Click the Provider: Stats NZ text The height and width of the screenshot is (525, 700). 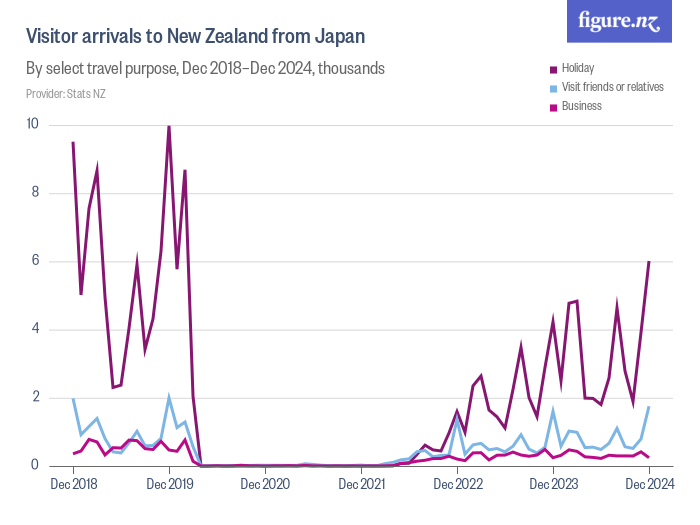(x=65, y=94)
